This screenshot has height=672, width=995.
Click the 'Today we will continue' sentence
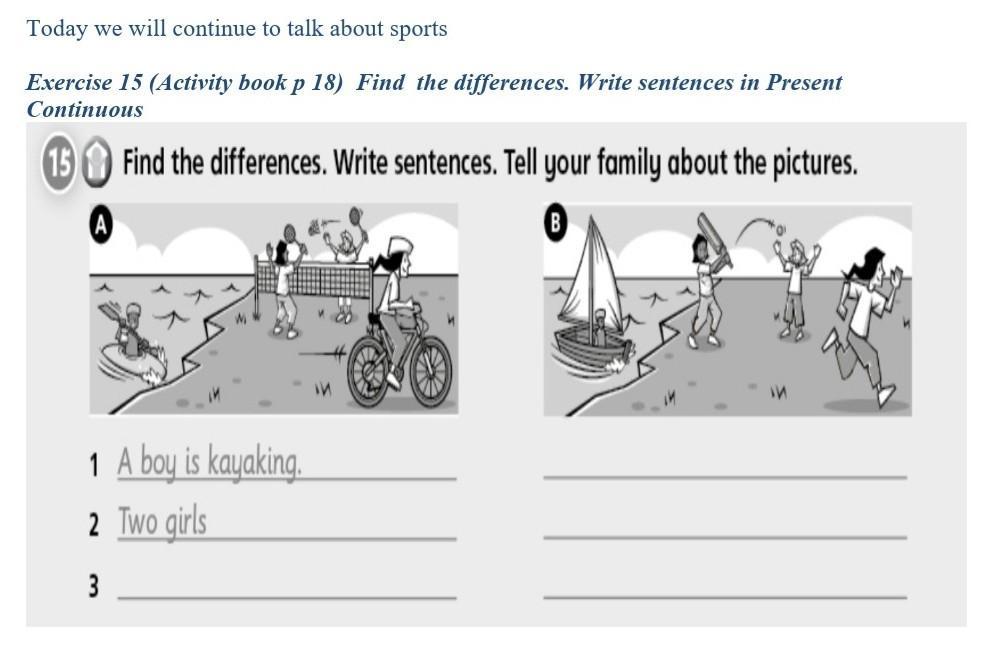(237, 29)
